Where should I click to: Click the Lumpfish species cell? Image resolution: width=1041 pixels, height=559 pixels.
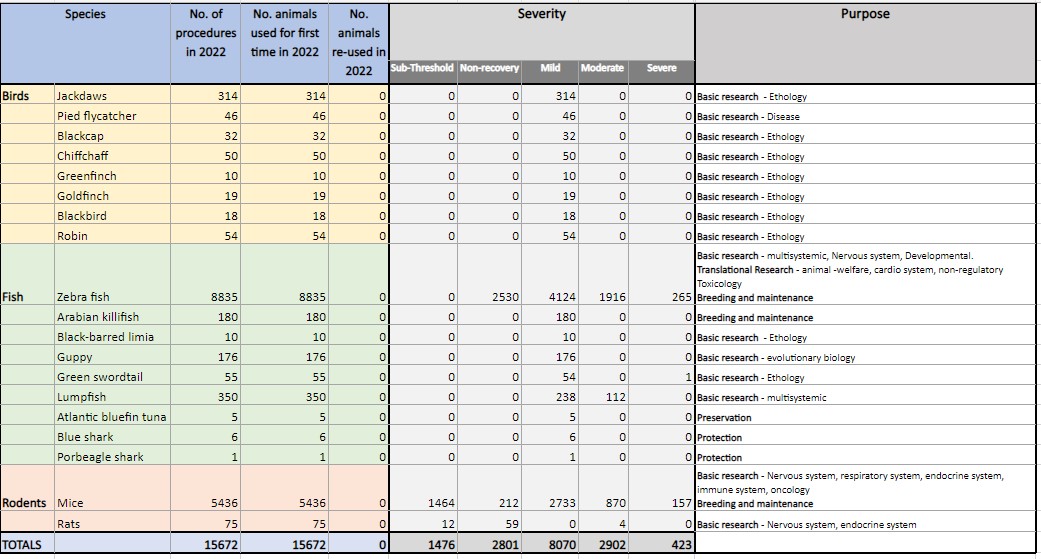(x=112, y=396)
